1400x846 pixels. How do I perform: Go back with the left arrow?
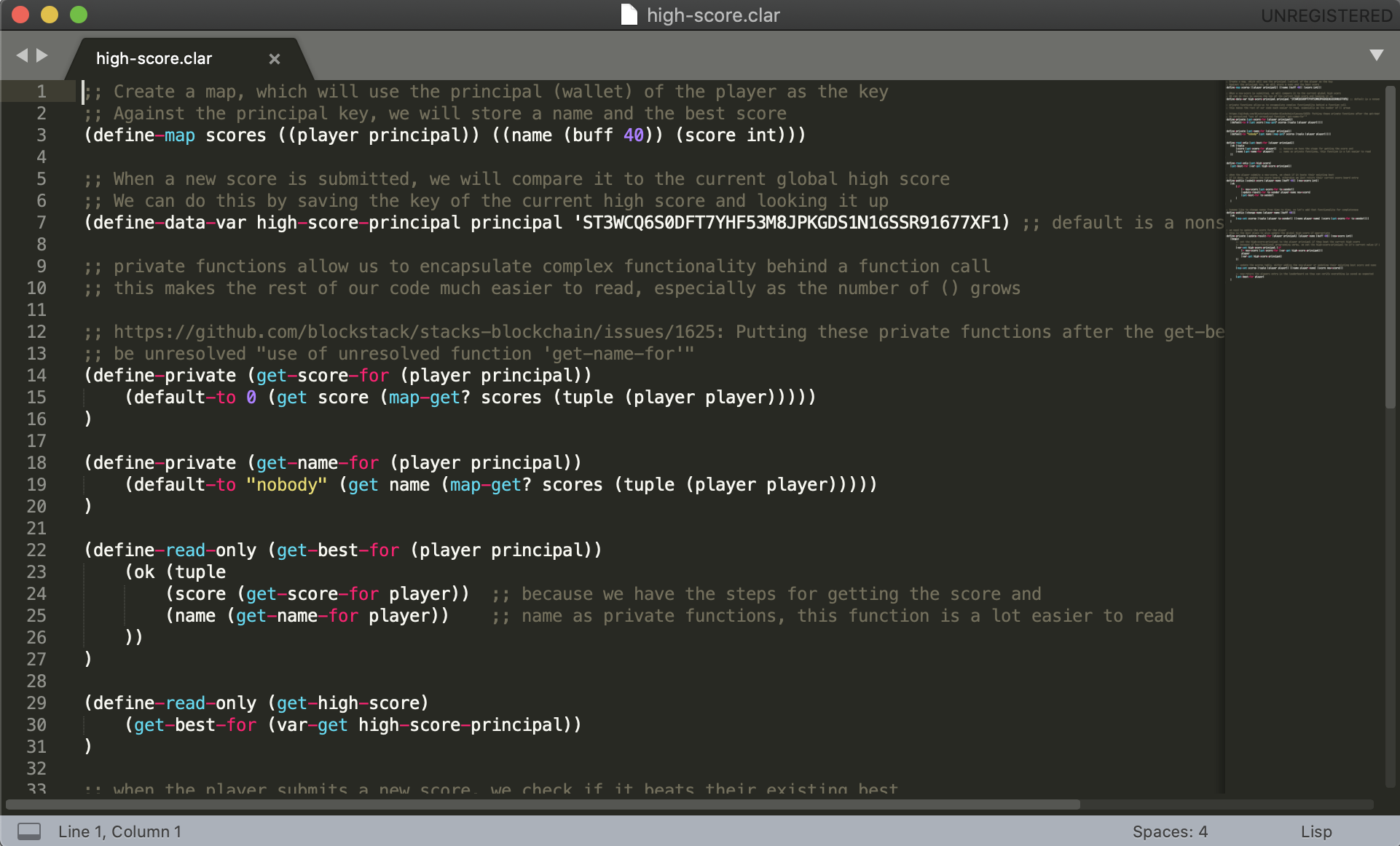[x=22, y=55]
